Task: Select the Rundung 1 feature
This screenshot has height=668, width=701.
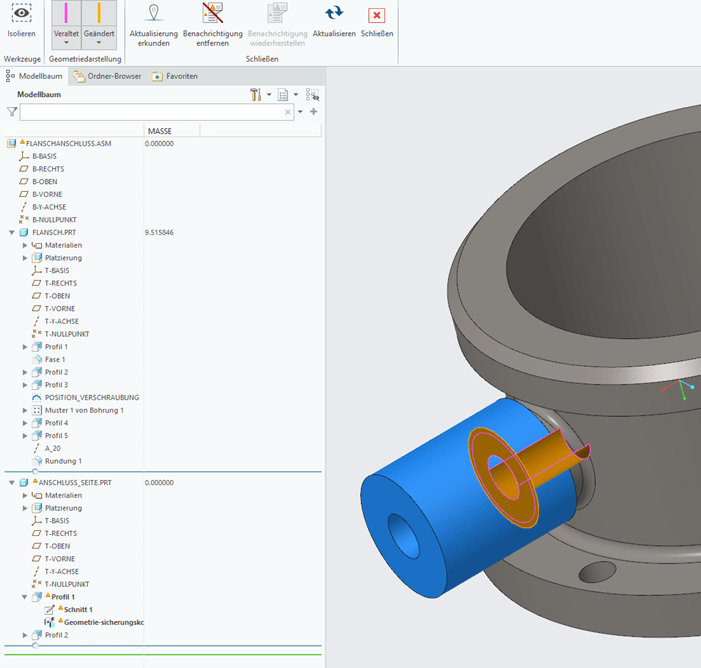Action: tap(63, 461)
